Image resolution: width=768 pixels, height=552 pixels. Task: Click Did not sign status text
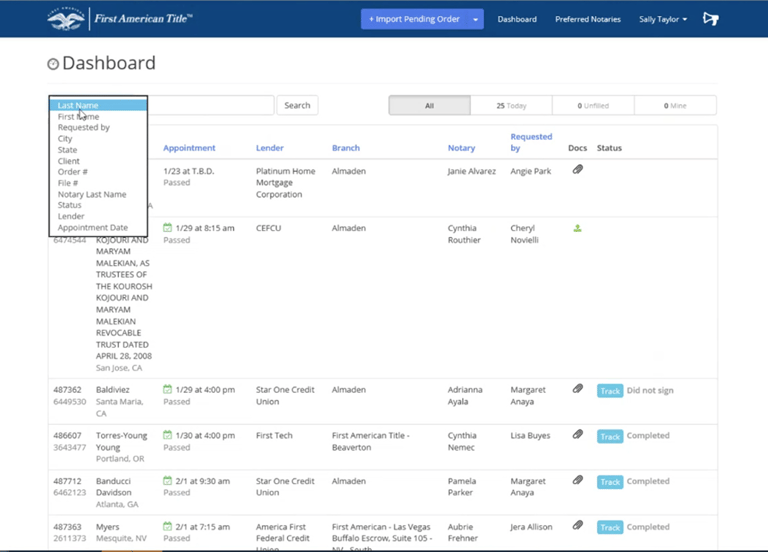(x=650, y=390)
